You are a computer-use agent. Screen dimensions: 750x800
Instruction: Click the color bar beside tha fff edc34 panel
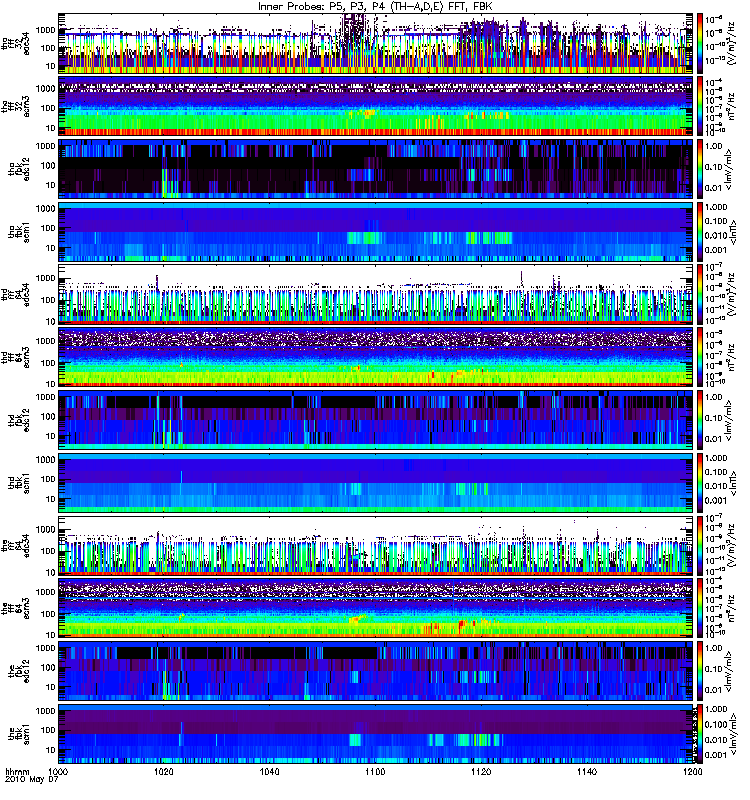[700, 43]
